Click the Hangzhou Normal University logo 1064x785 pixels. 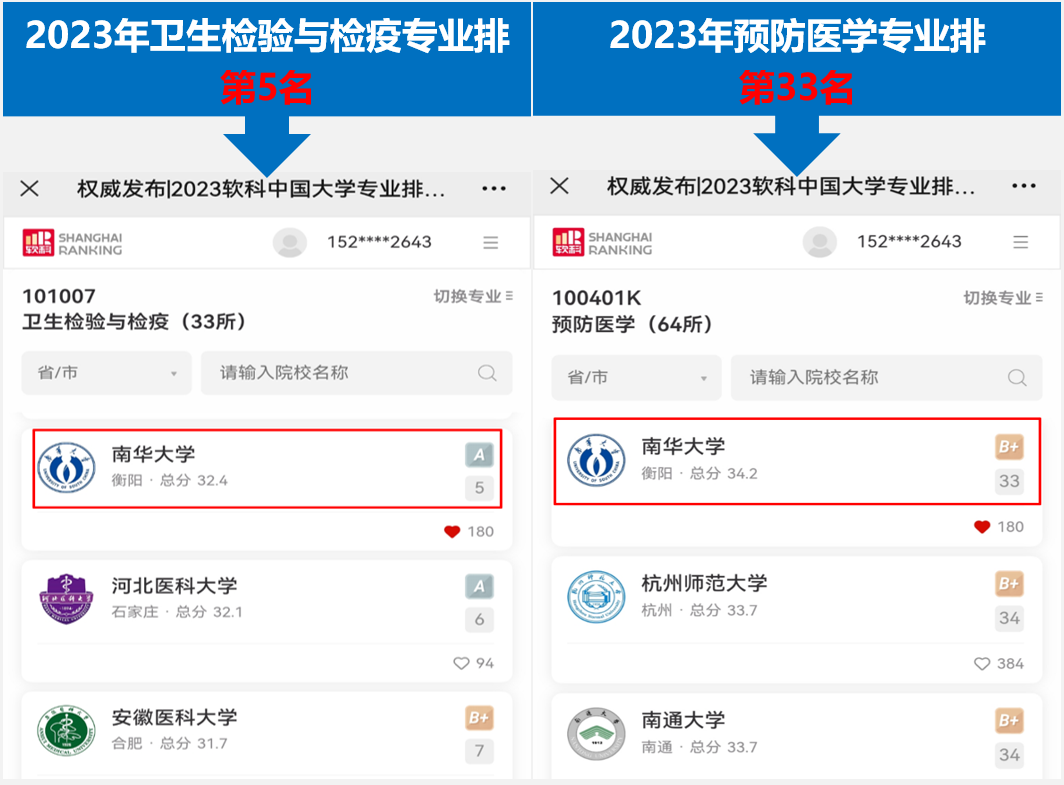pos(596,597)
